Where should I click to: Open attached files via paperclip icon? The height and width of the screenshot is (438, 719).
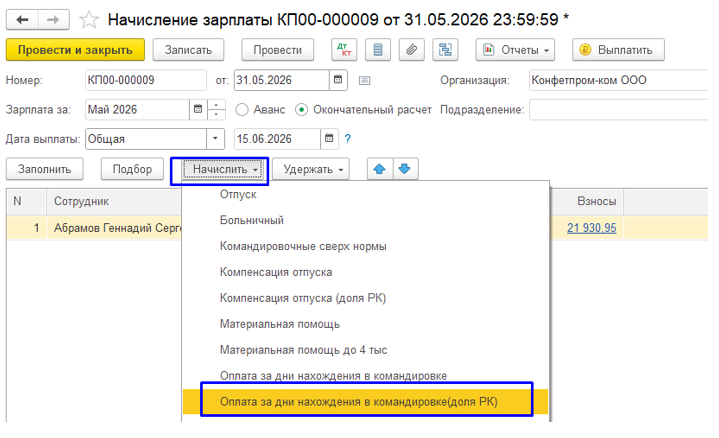point(411,50)
